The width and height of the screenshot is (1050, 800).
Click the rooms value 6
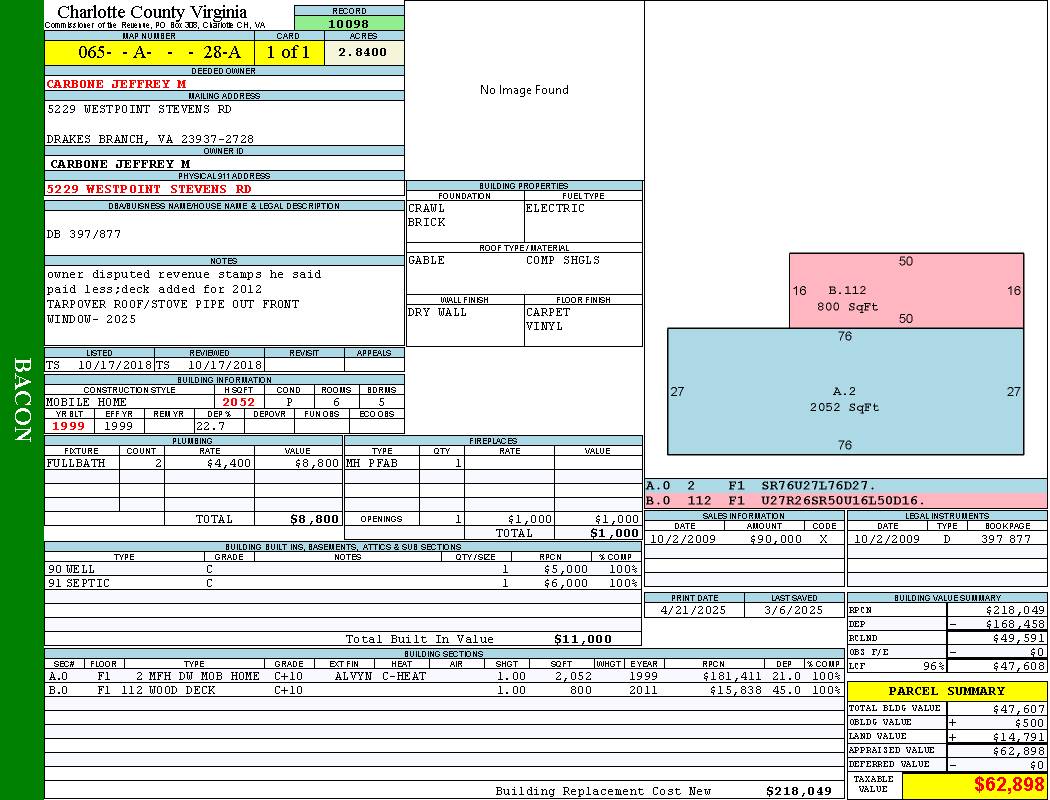click(336, 402)
